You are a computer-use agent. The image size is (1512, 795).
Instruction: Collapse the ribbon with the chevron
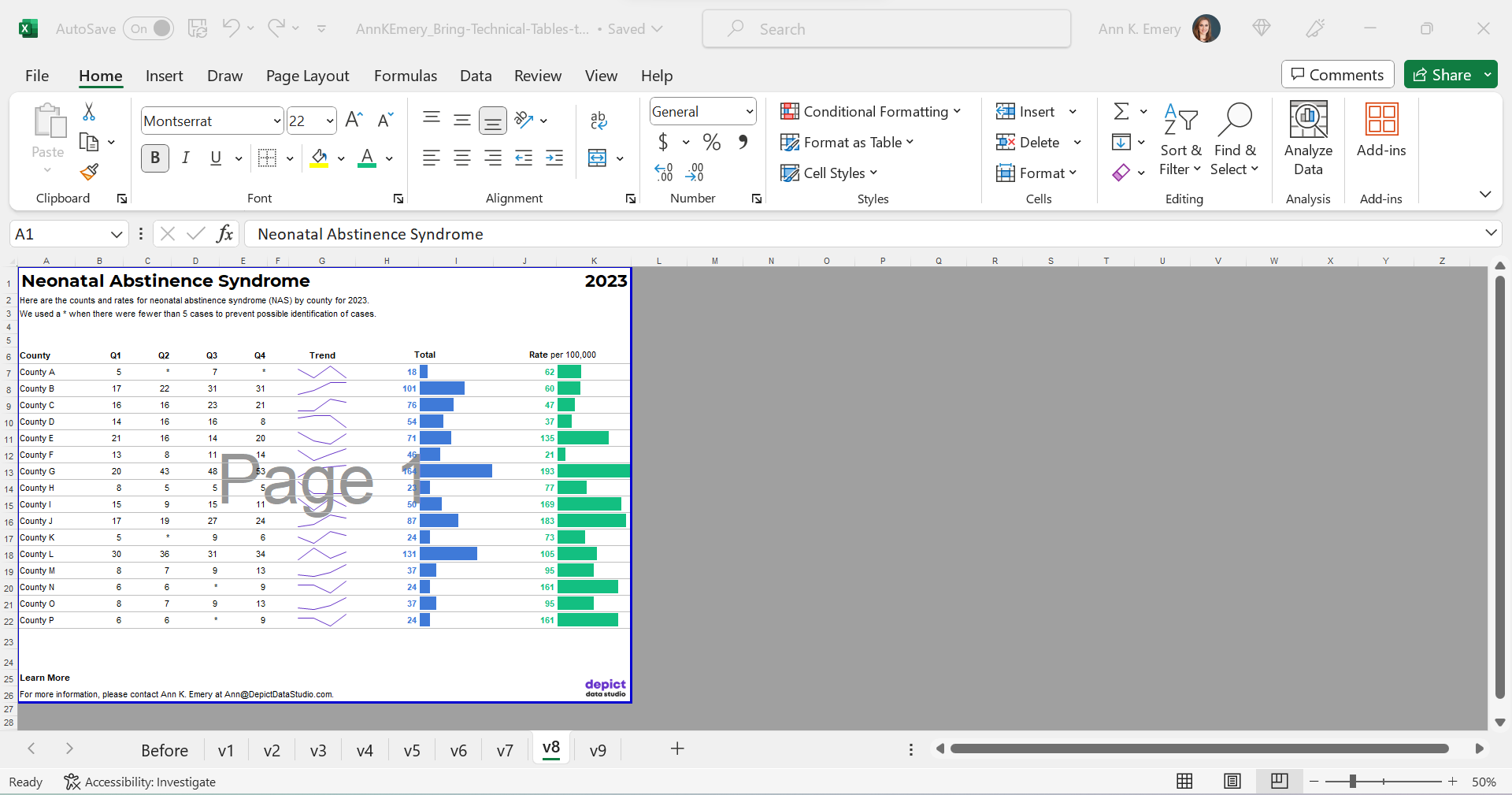(x=1485, y=194)
